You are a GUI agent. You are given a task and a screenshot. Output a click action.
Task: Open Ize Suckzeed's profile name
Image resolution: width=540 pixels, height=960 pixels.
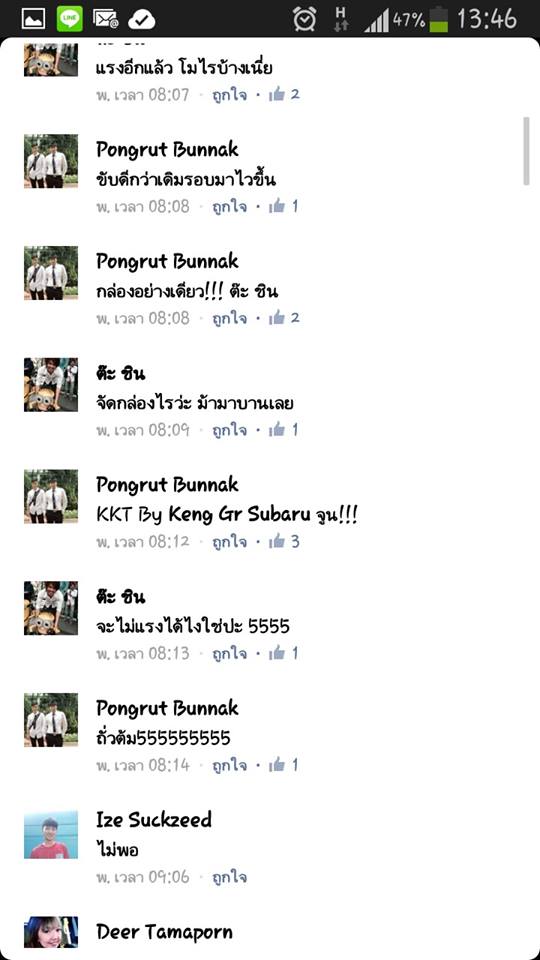pyautogui.click(x=154, y=820)
